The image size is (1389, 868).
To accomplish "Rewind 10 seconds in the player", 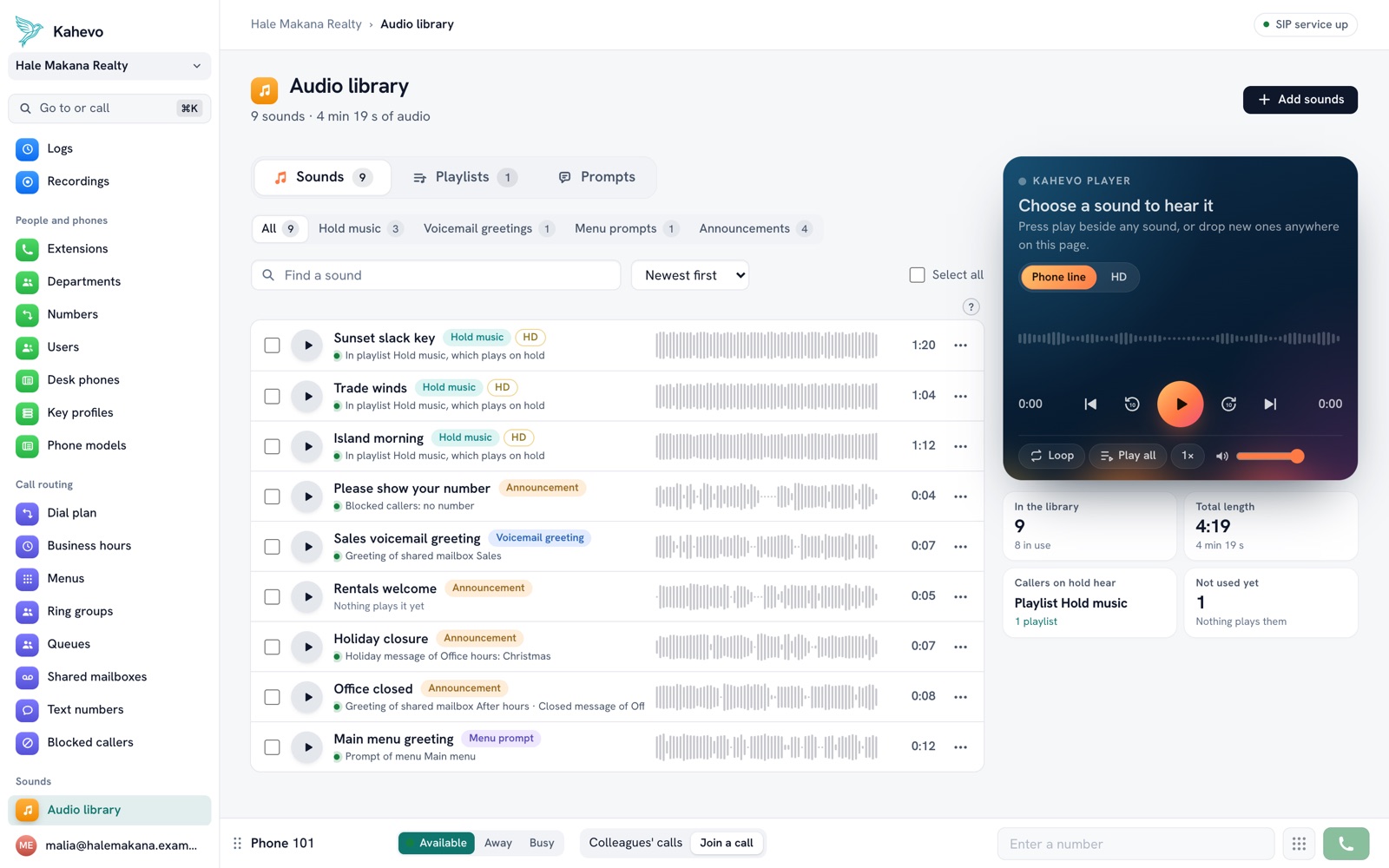I will [x=1132, y=404].
